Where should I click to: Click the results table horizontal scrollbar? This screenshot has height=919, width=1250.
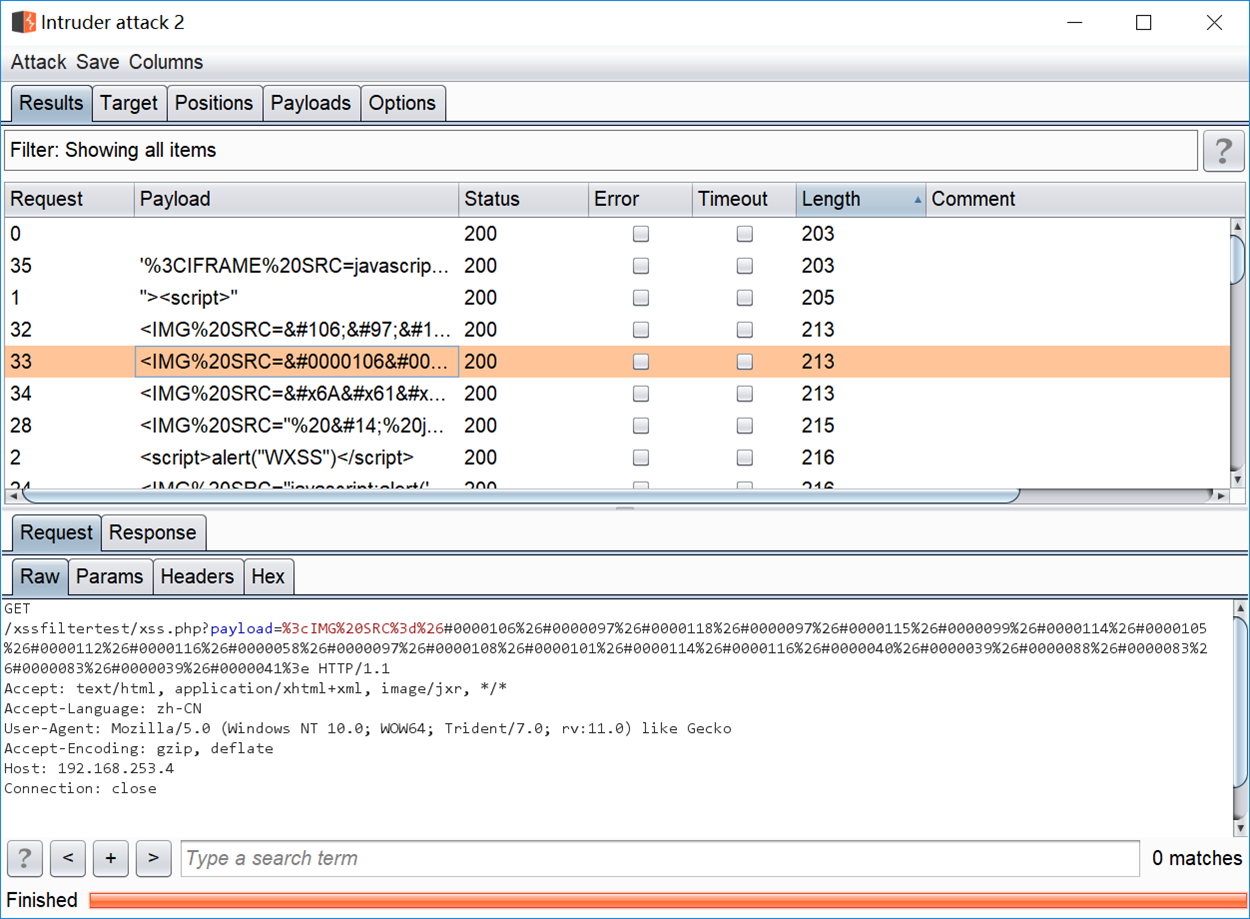[520, 495]
